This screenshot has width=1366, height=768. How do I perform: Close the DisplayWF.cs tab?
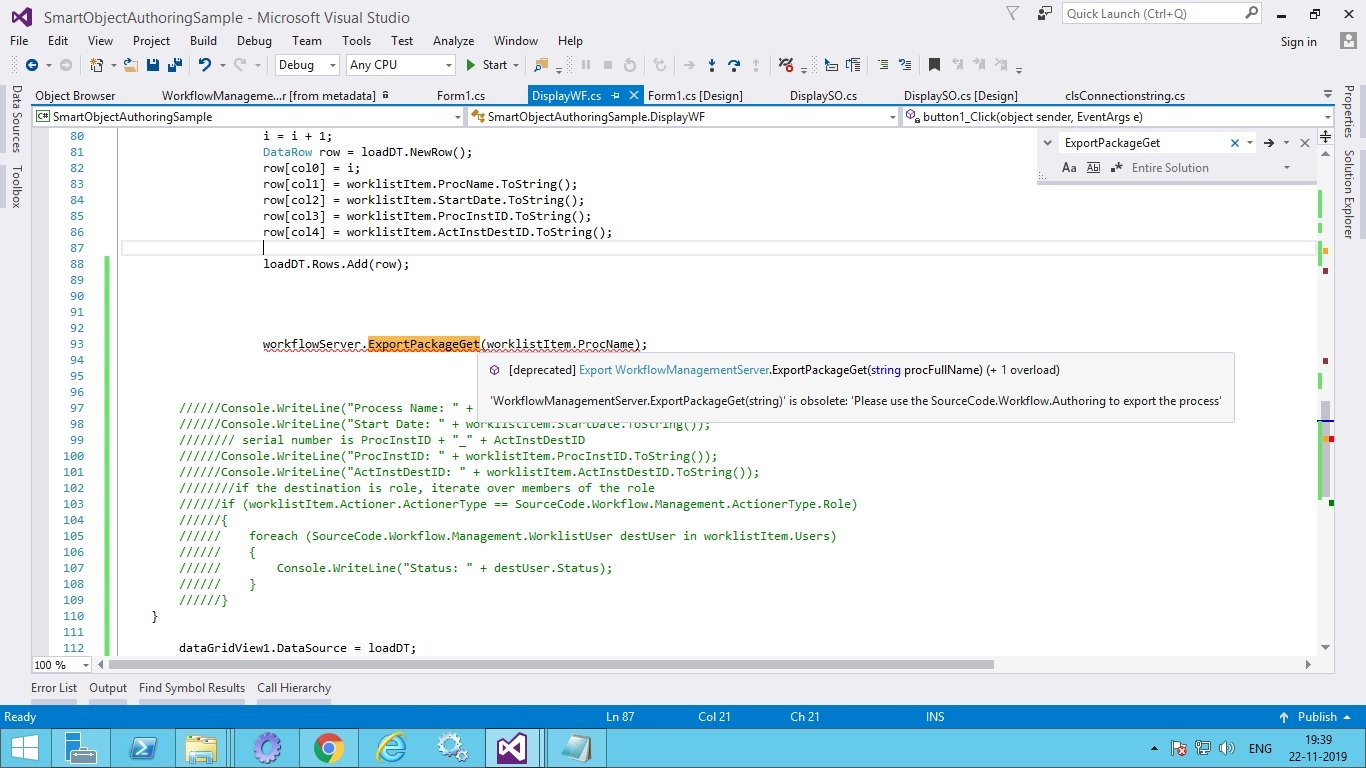pos(633,96)
